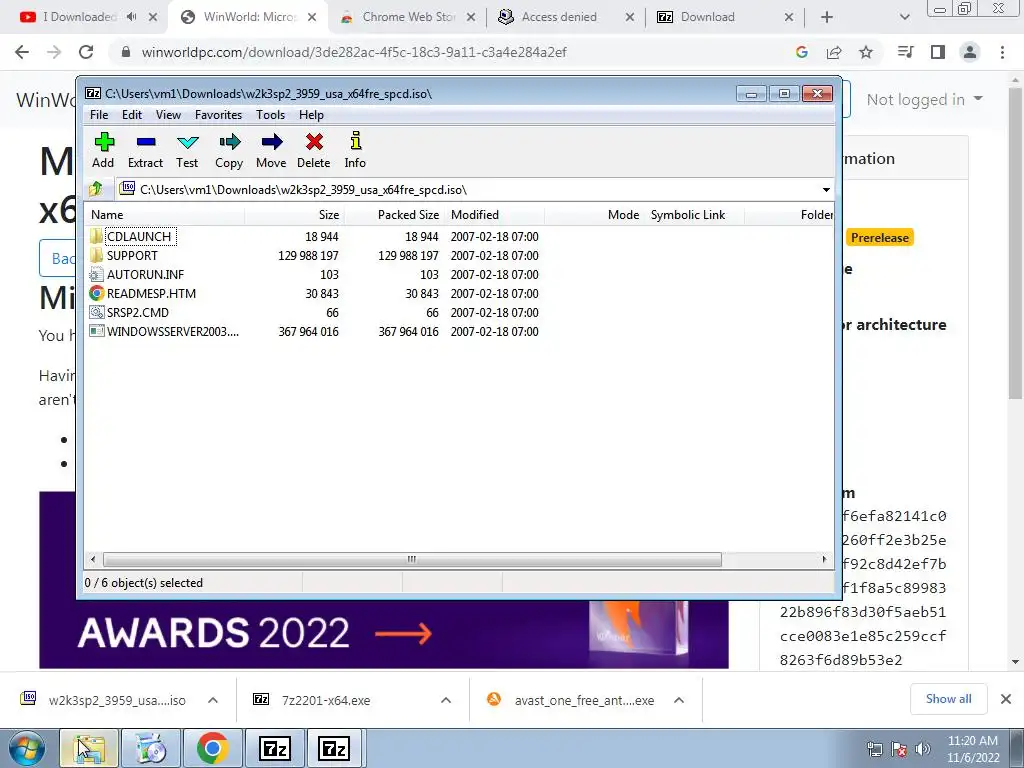Open Chrome three-dot menu
This screenshot has width=1024, height=768.
tap(1002, 52)
